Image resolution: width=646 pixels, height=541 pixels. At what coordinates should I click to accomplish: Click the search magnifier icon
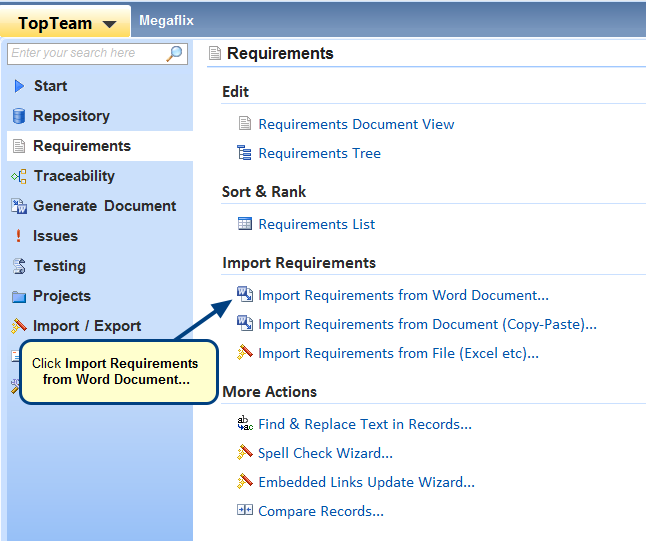[175, 53]
